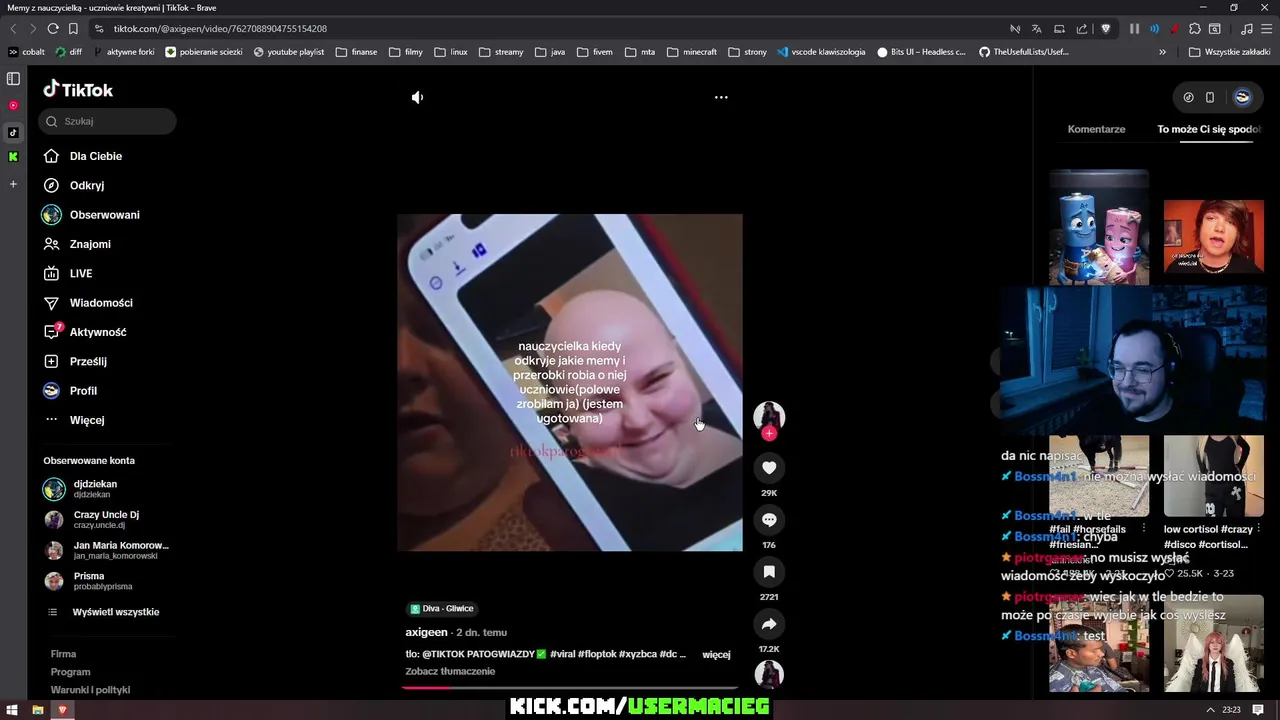The height and width of the screenshot is (720, 1280).
Task: Mute the TikTok video sound
Action: pyautogui.click(x=417, y=97)
